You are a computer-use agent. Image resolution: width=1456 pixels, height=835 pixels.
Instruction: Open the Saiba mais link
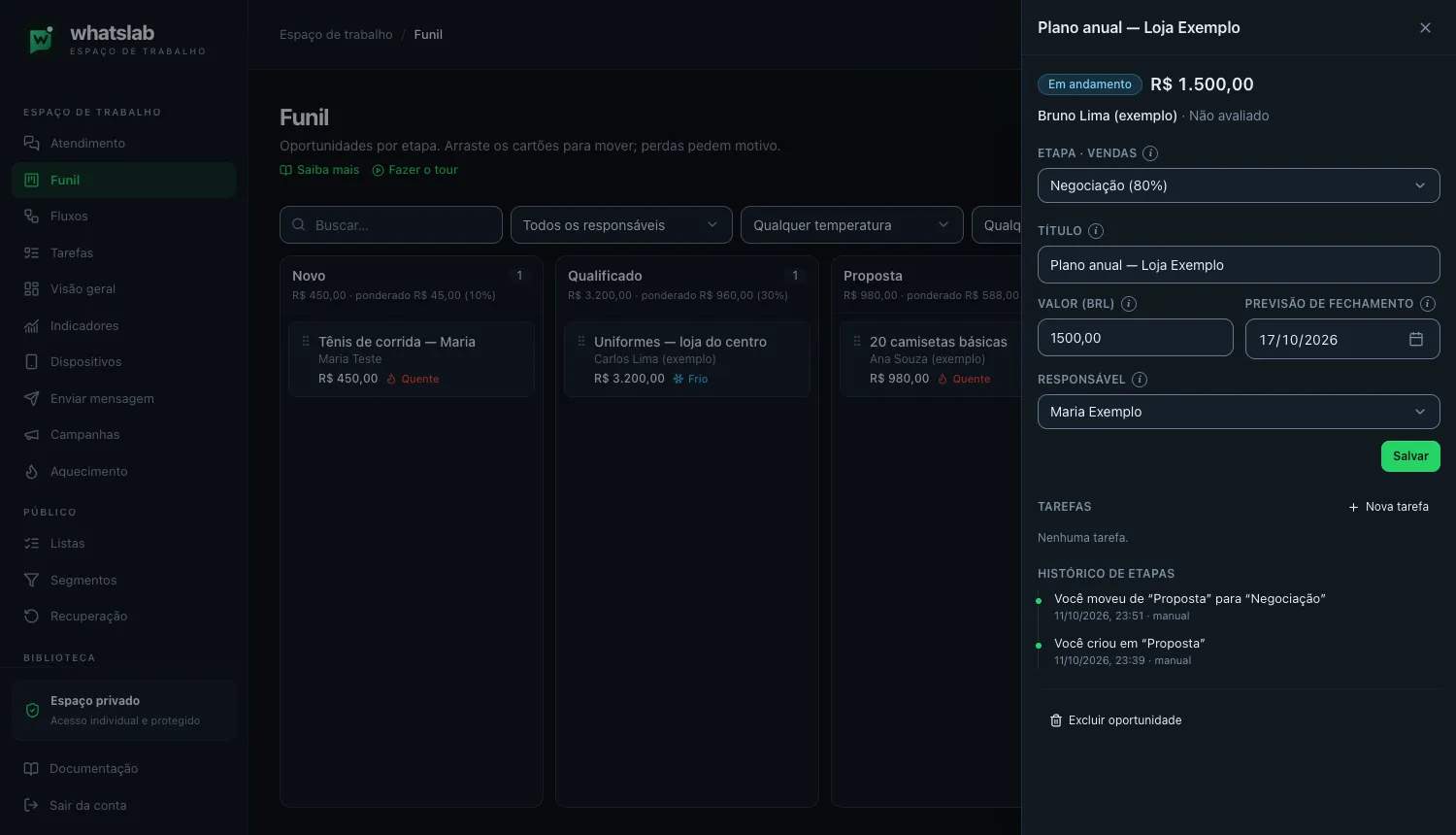(x=319, y=170)
